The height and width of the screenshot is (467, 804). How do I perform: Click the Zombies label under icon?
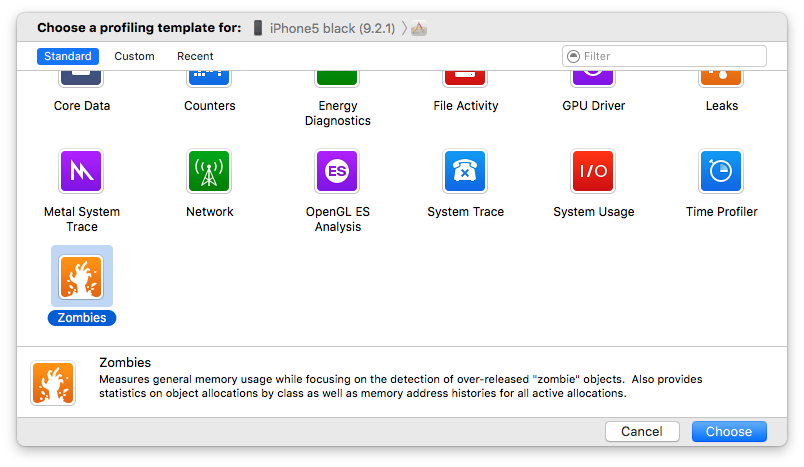(82, 318)
